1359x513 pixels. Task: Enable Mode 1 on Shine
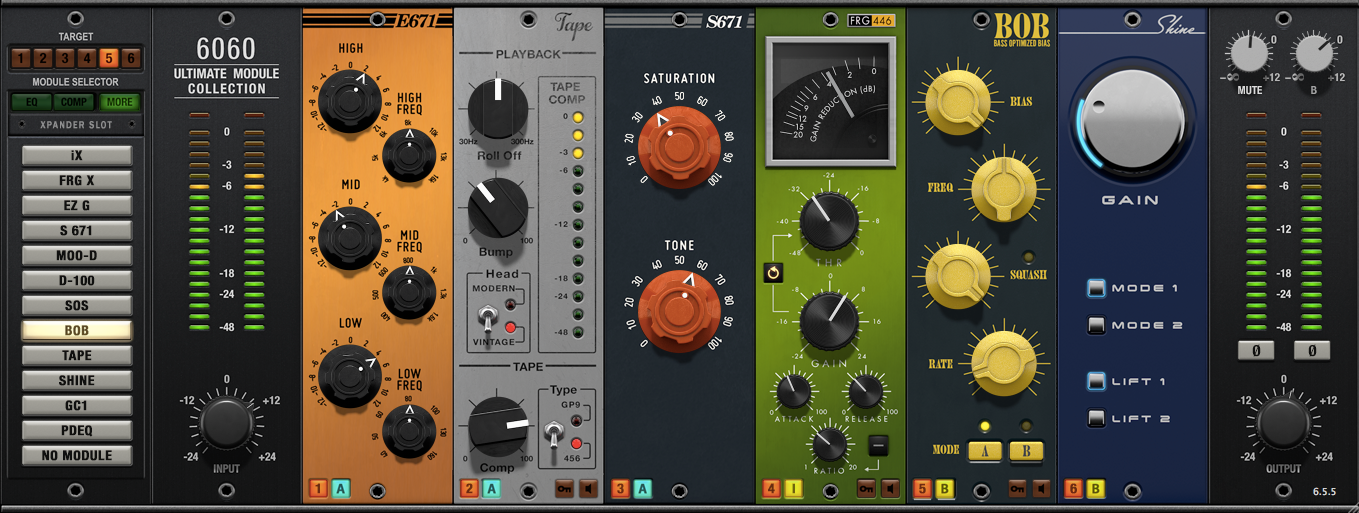point(1097,288)
